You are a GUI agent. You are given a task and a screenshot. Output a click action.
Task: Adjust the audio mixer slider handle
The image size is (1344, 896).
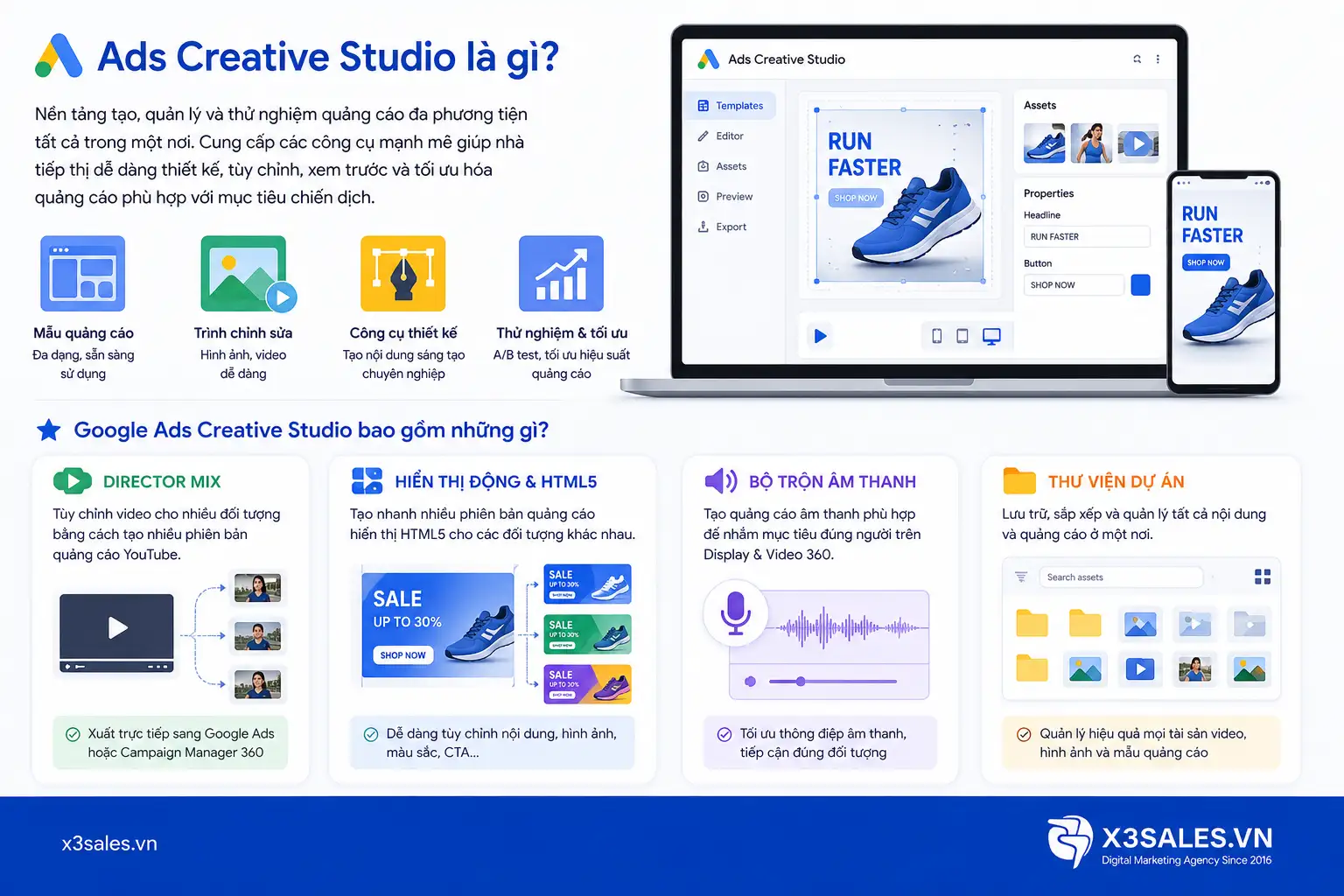tap(800, 681)
